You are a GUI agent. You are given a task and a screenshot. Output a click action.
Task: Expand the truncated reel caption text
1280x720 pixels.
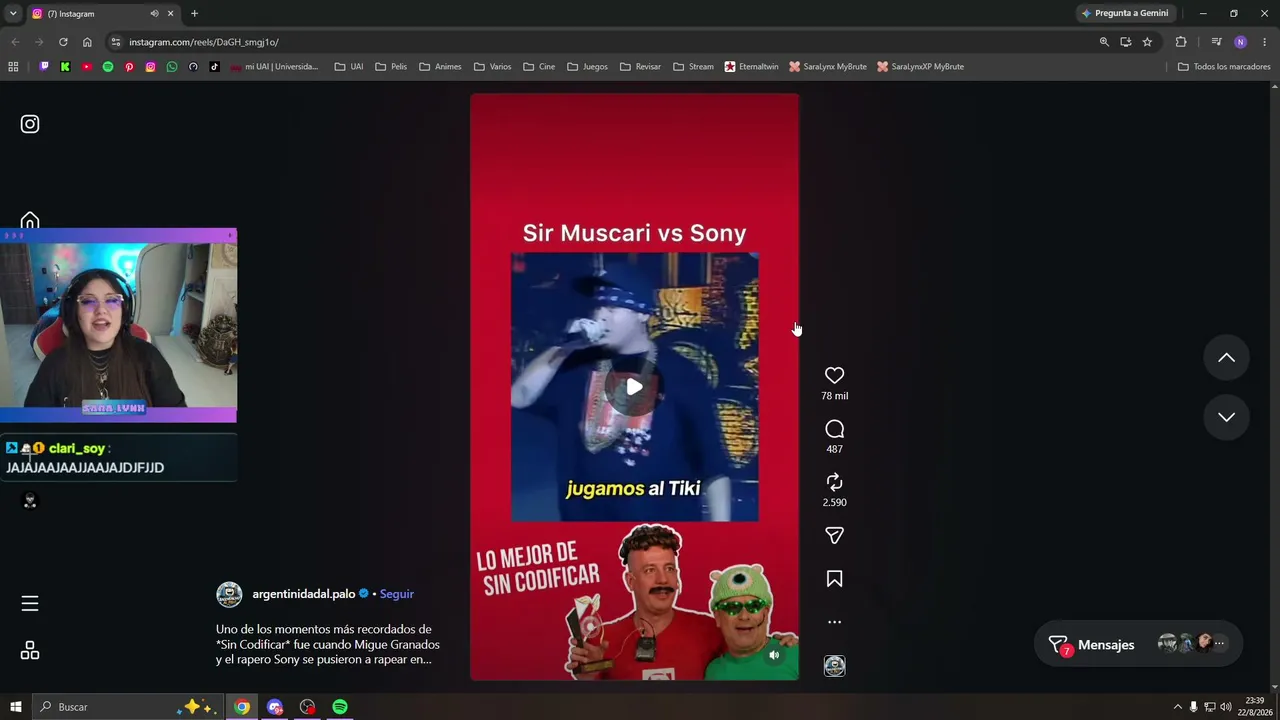[328, 645]
